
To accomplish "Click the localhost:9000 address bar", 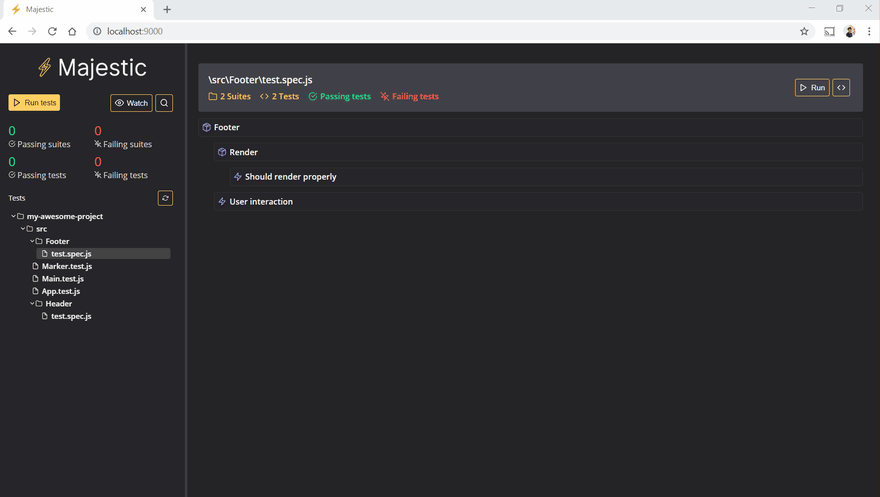I will pos(449,31).
